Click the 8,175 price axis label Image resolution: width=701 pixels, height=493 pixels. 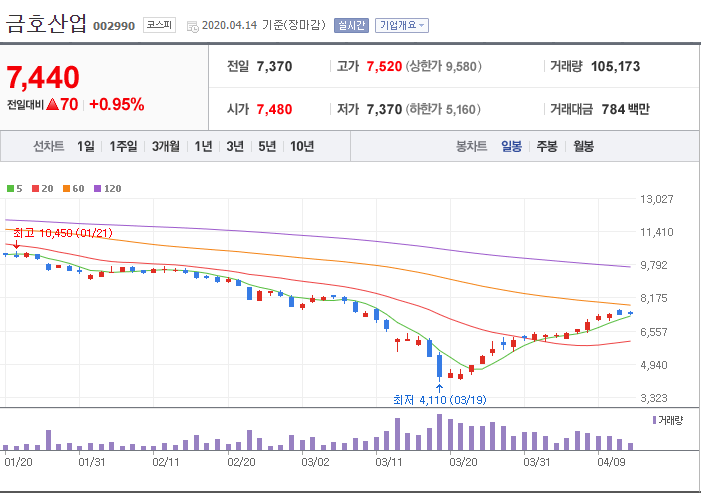pos(654,298)
